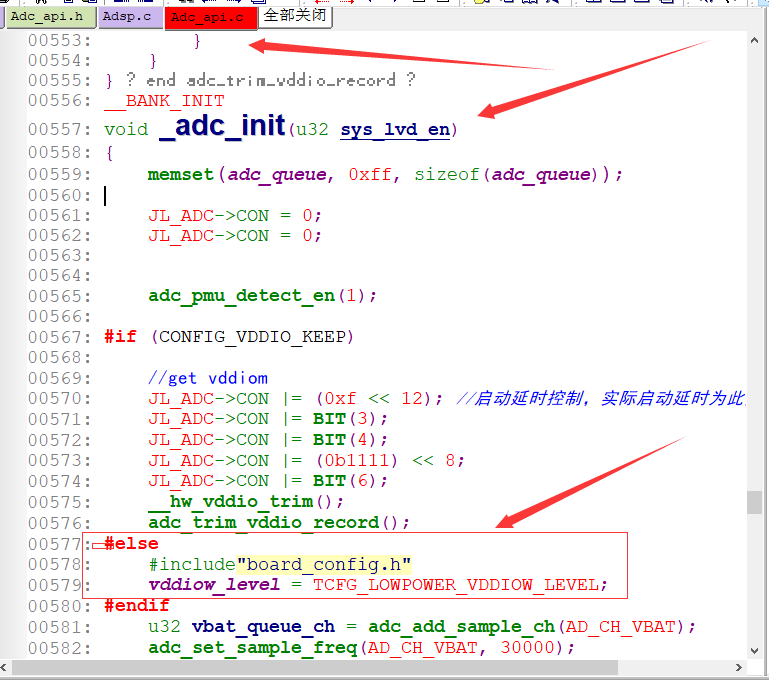769x685 pixels.
Task: Click the #endif directive on line 580
Action: pyautogui.click(x=137, y=606)
